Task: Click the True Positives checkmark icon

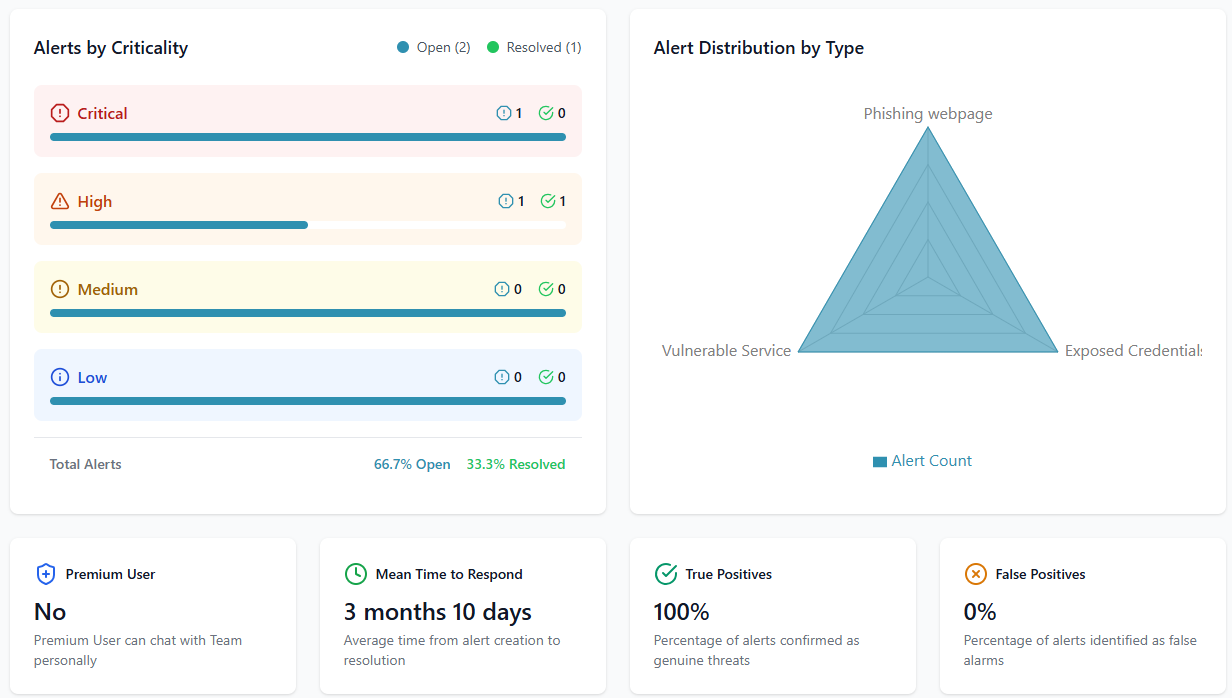Action: [665, 574]
